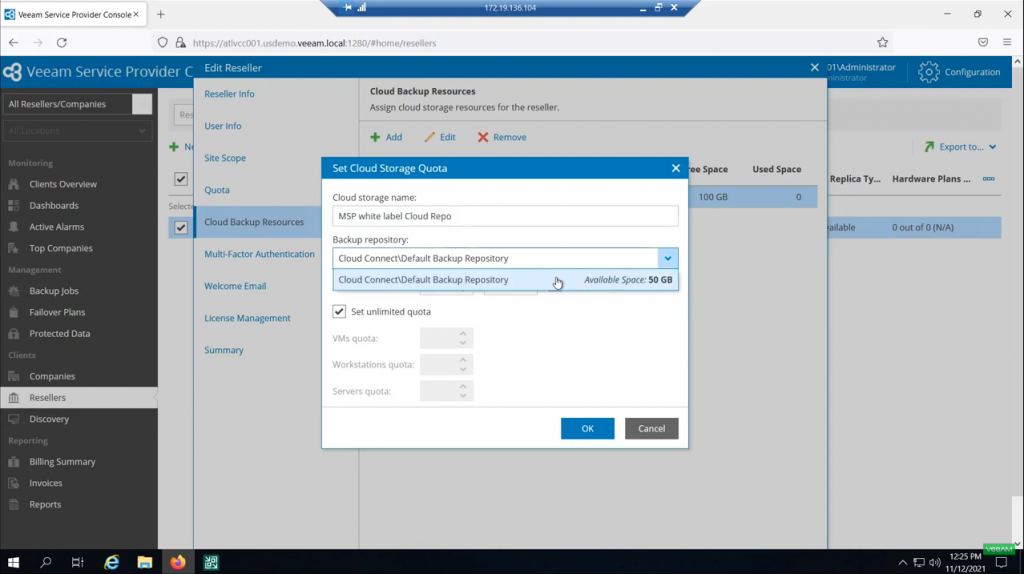Expand the Export to chevron
The image size is (1024, 574).
(992, 147)
